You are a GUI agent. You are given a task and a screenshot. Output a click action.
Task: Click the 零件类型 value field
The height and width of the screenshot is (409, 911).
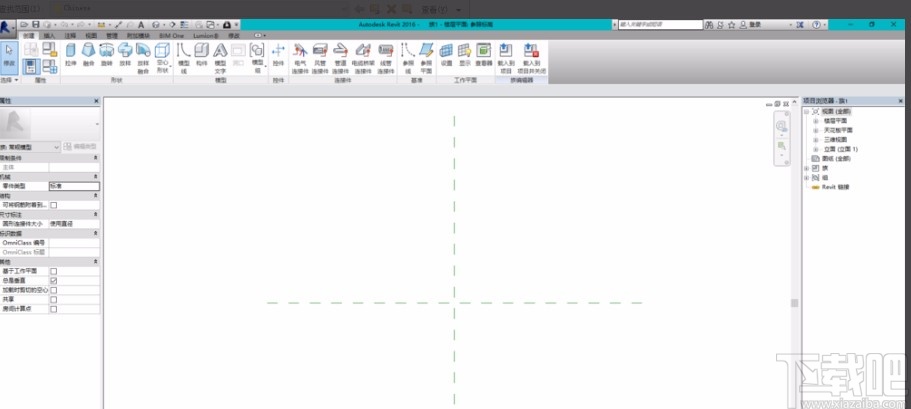tap(74, 186)
